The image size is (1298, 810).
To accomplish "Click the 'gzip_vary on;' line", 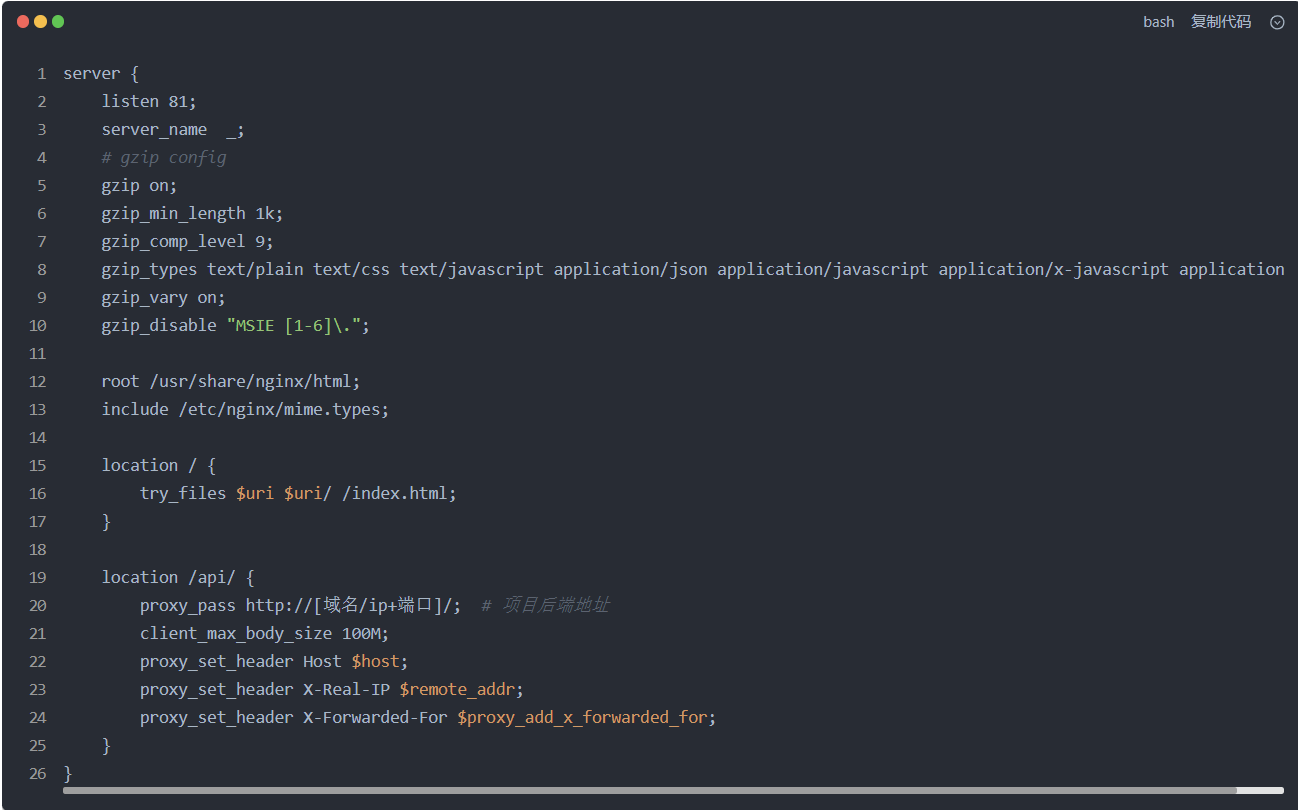I will click(x=163, y=297).
